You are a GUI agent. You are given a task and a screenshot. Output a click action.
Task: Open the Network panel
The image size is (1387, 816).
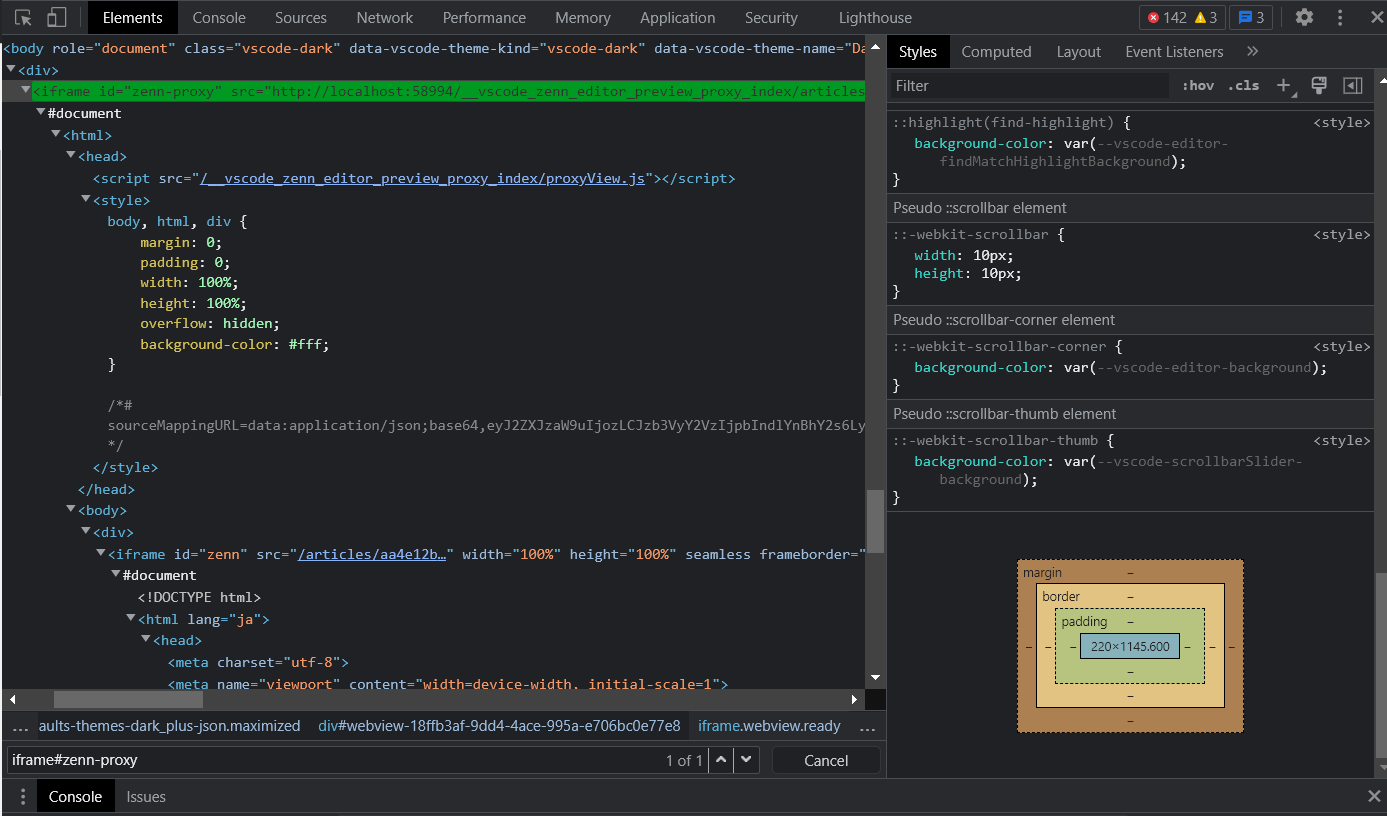[384, 17]
